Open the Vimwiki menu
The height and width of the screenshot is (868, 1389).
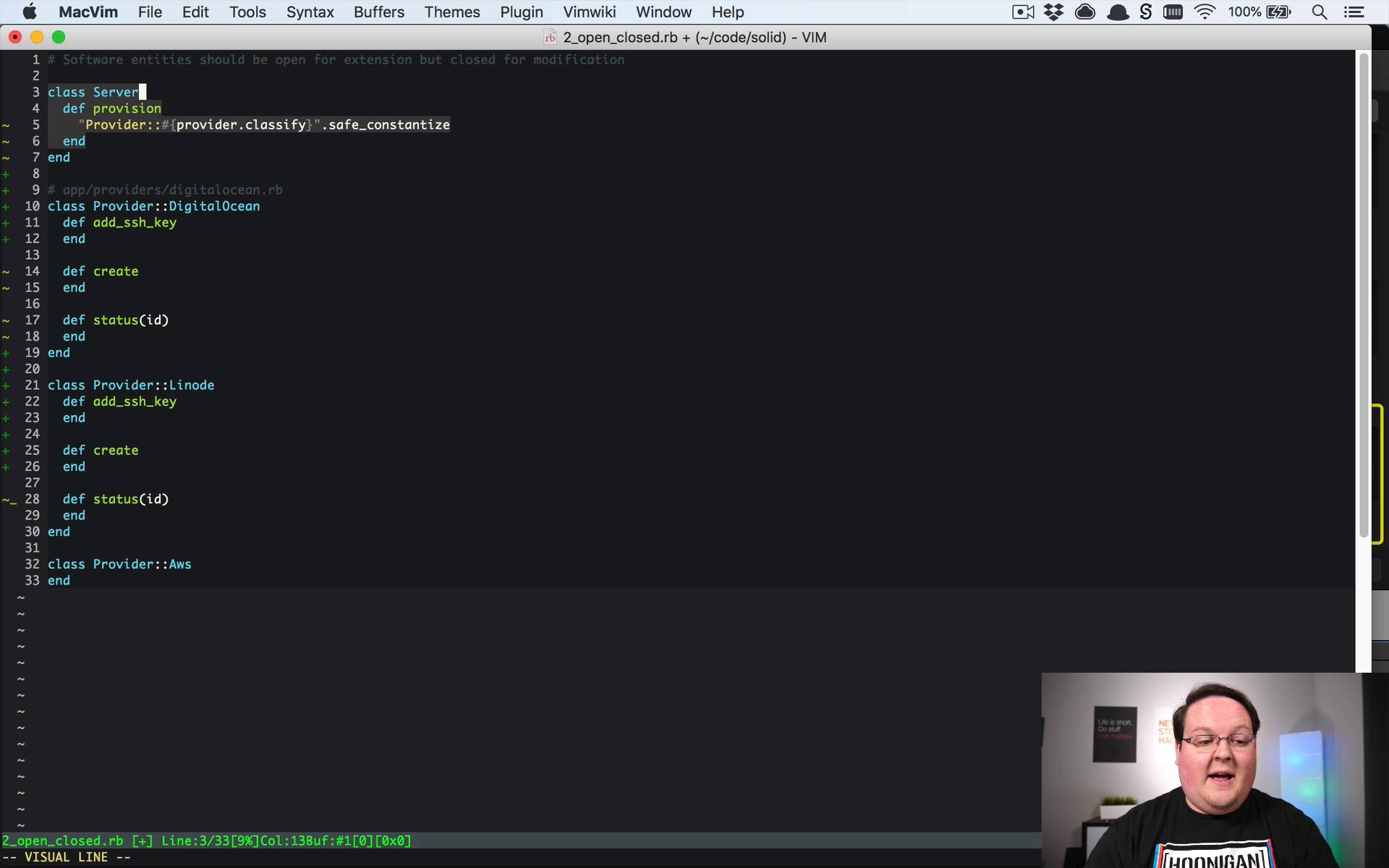coord(590,12)
